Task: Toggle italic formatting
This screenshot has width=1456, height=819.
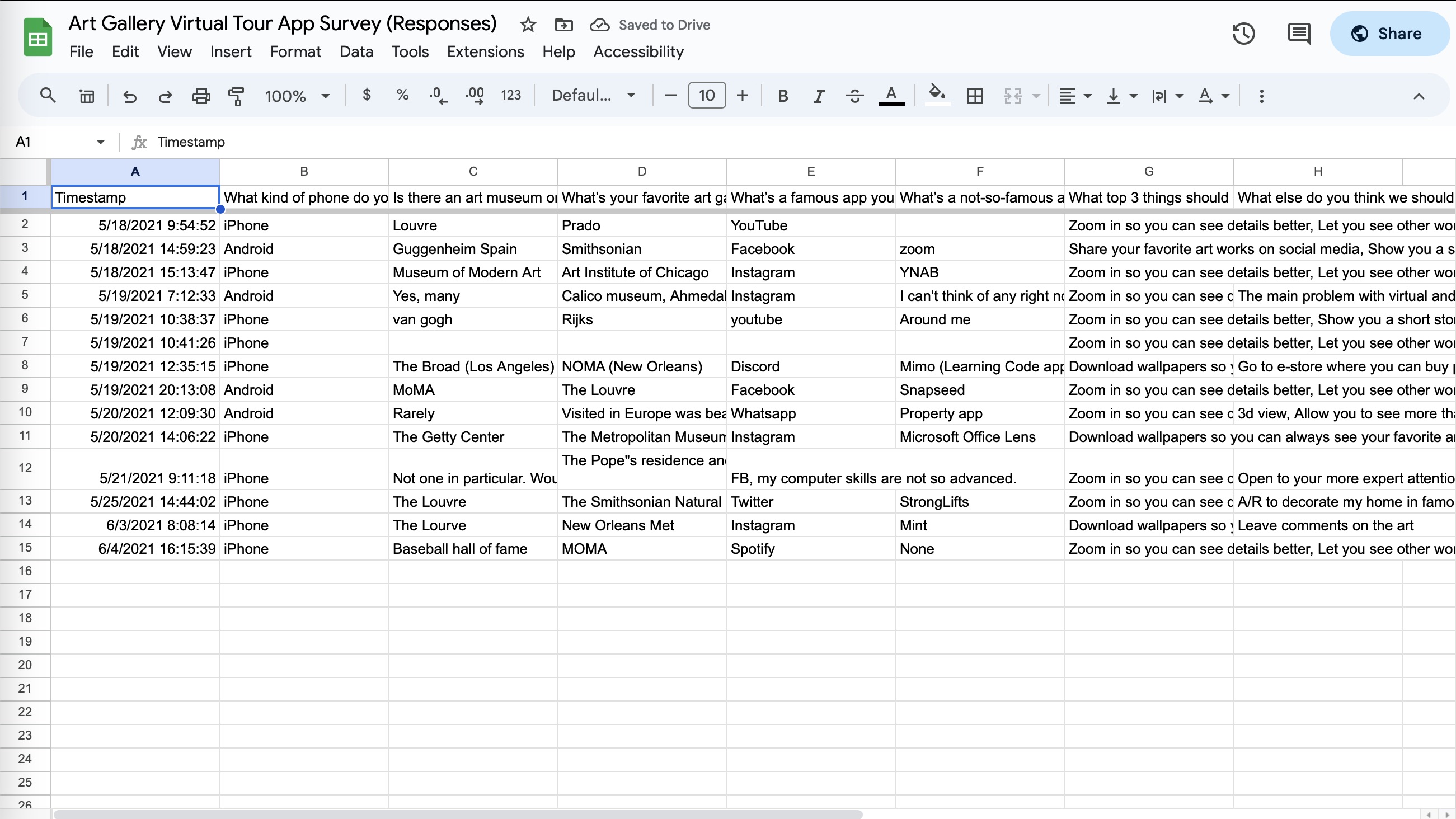Action: pyautogui.click(x=819, y=96)
